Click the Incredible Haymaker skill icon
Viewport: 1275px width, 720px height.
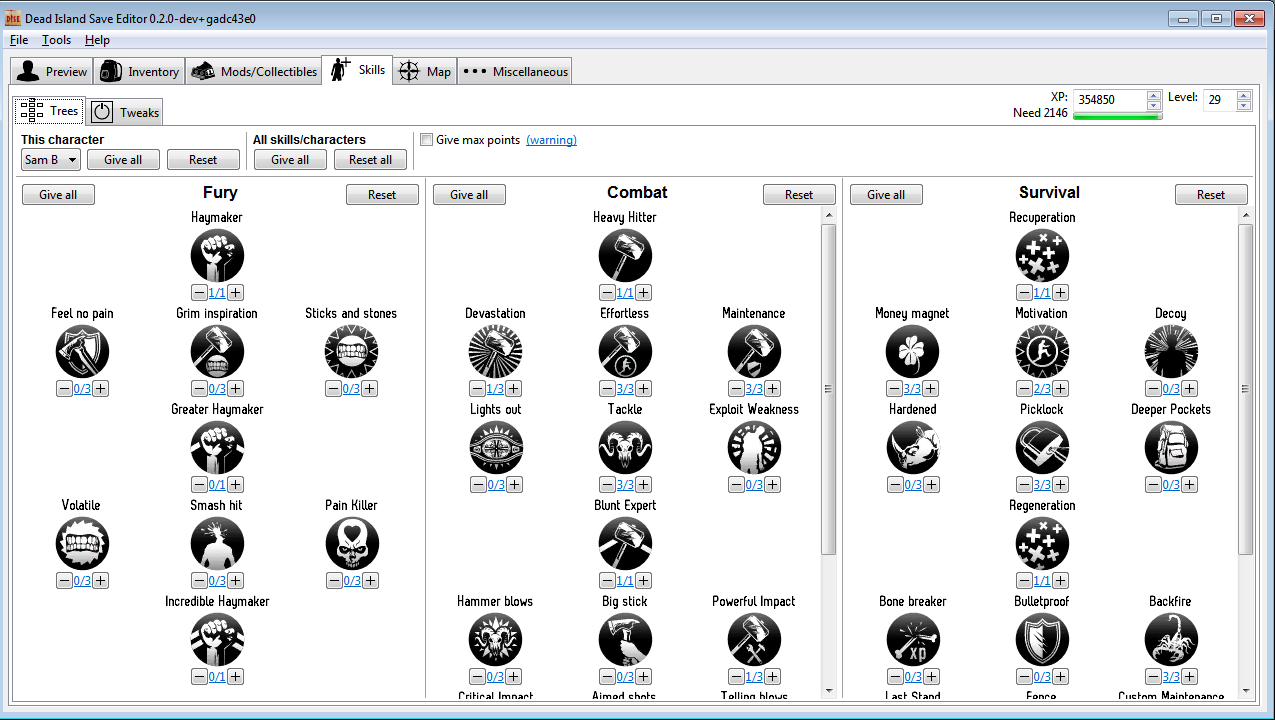point(217,639)
